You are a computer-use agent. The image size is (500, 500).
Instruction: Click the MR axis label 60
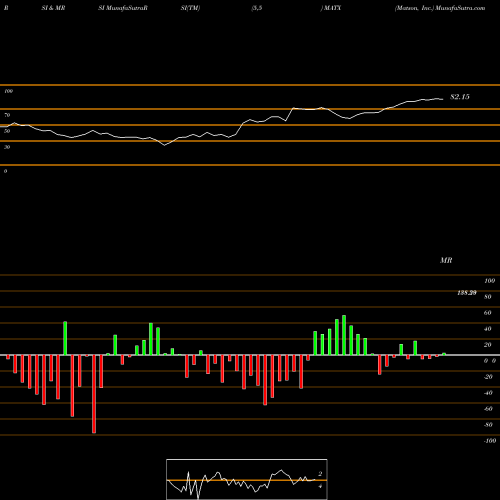(488, 313)
